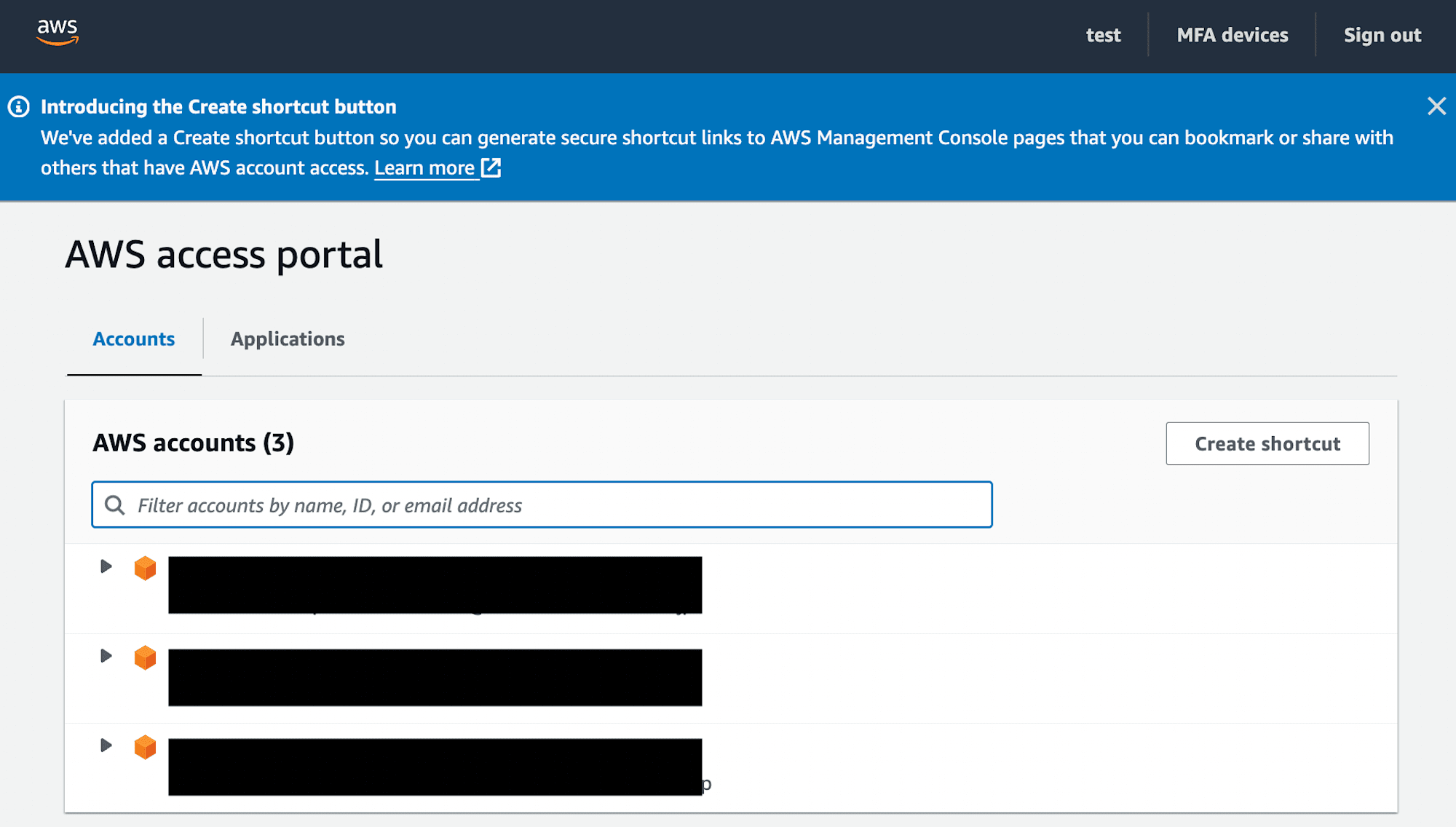Expand the first AWS account row
This screenshot has width=1456, height=827.
pos(106,566)
